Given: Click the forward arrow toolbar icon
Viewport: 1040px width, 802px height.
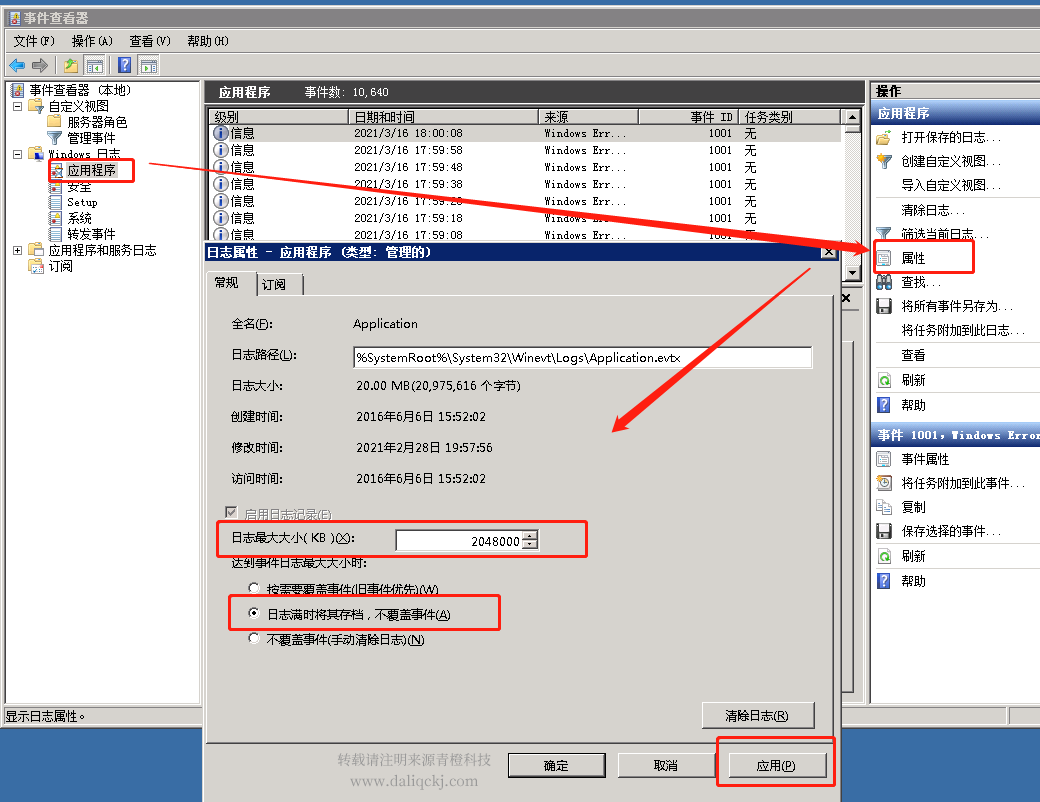Looking at the screenshot, I should (40, 65).
